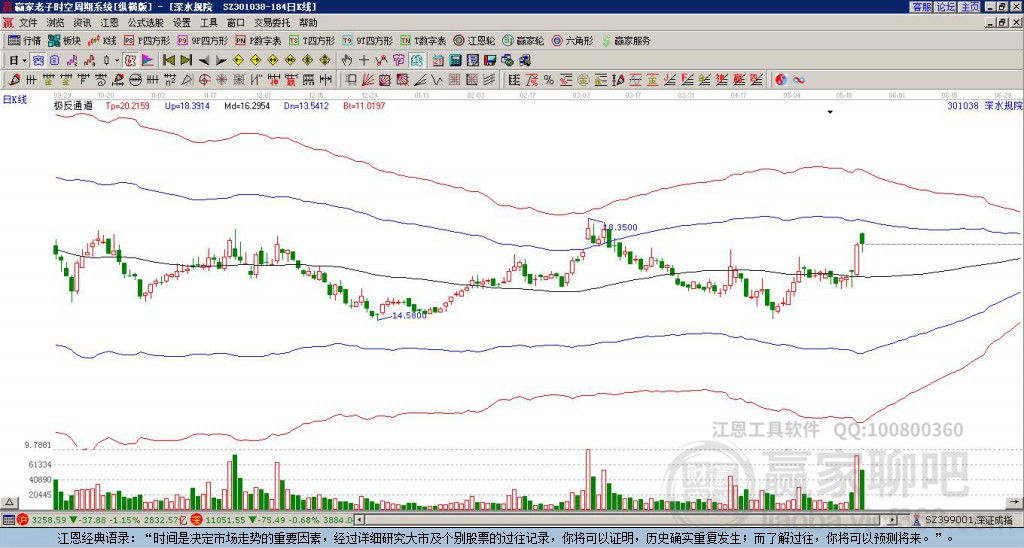1024x548 pixels.
Task: Click scrollbar left arrow at bottom
Action: pyautogui.click(x=360, y=520)
